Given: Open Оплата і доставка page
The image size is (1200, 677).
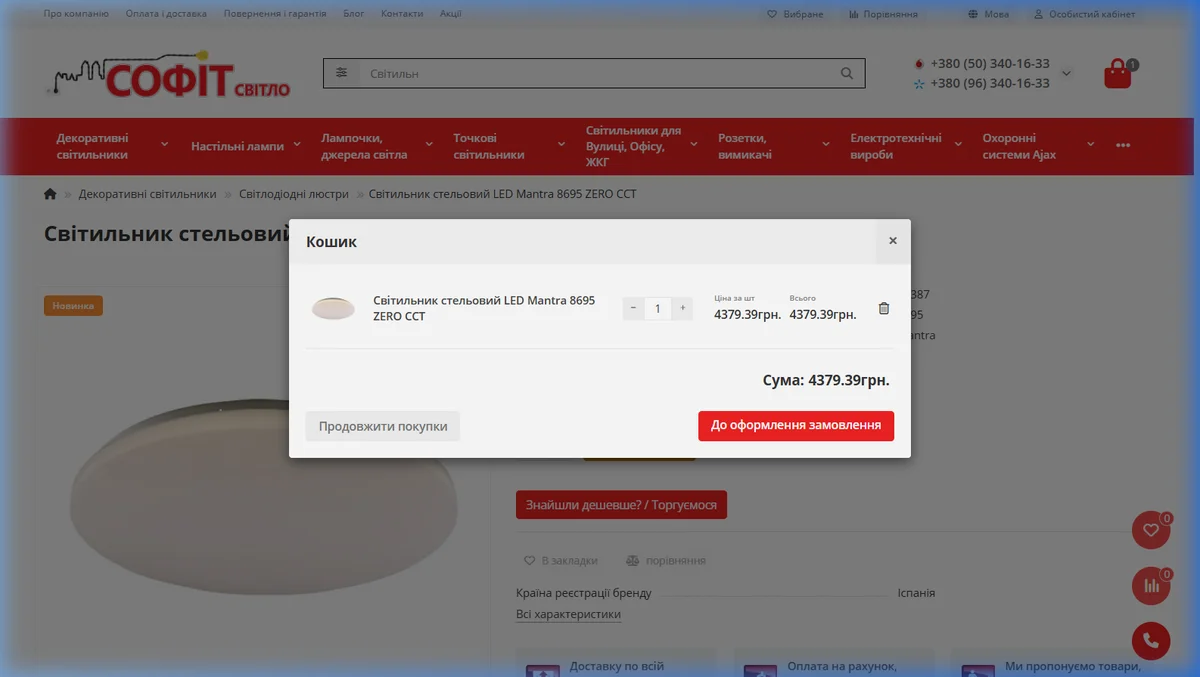Looking at the screenshot, I should point(166,14).
